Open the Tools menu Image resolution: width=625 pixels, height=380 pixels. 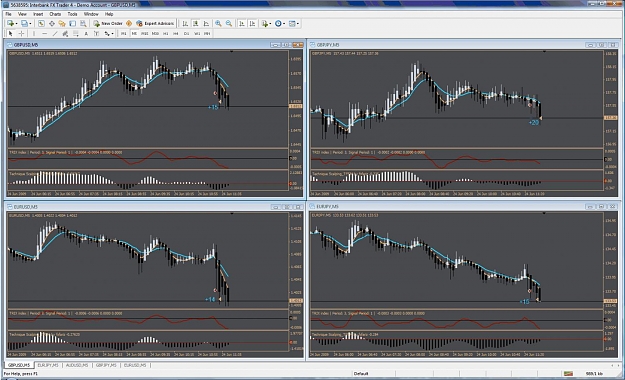pos(72,14)
